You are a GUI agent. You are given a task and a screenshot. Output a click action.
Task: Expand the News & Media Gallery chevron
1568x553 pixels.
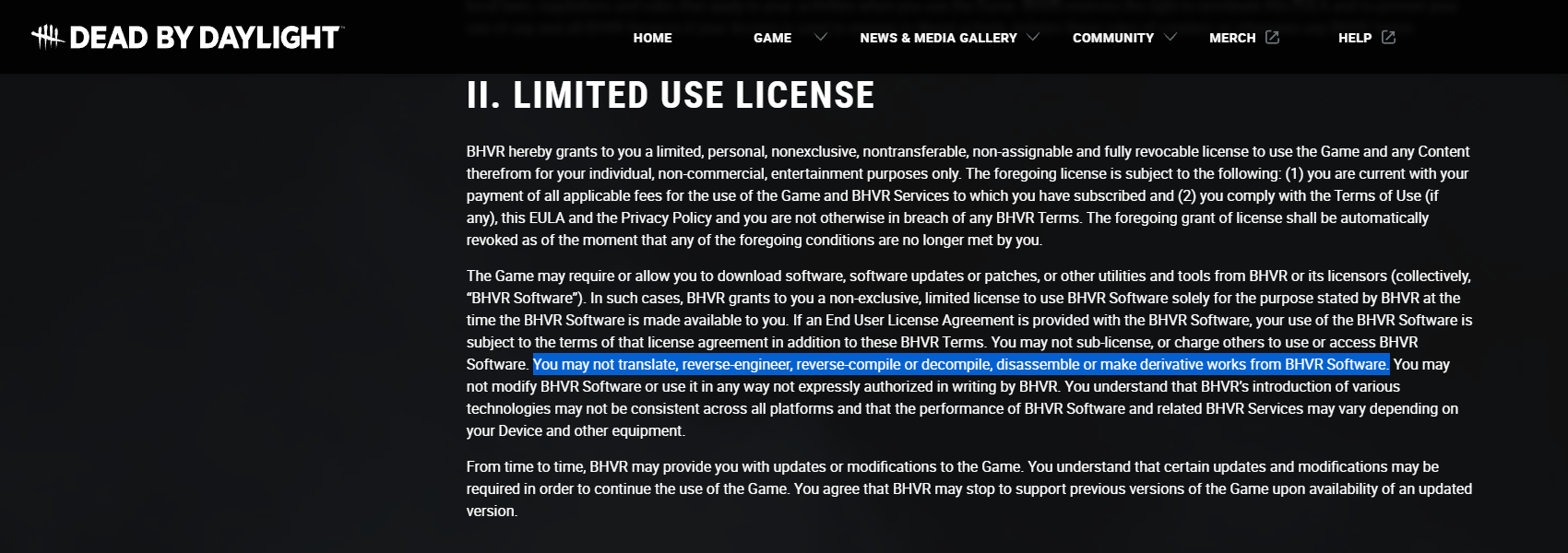[1033, 37]
